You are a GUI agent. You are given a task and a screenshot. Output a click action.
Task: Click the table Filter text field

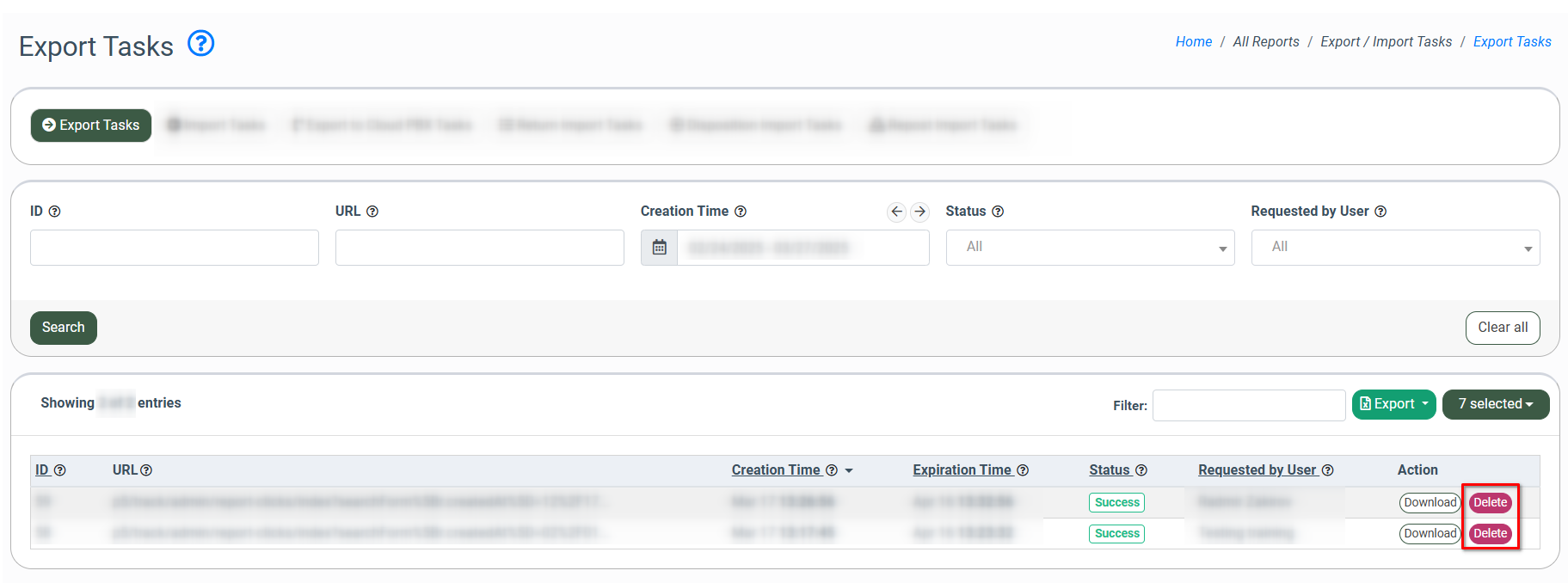point(1248,406)
